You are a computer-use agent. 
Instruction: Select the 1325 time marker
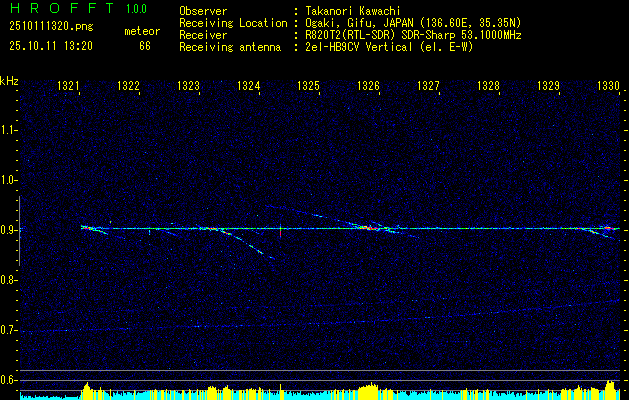click(308, 87)
